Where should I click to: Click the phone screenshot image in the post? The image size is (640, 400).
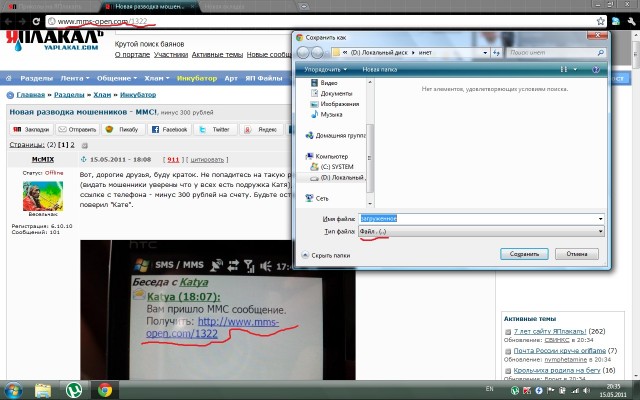pos(218,310)
